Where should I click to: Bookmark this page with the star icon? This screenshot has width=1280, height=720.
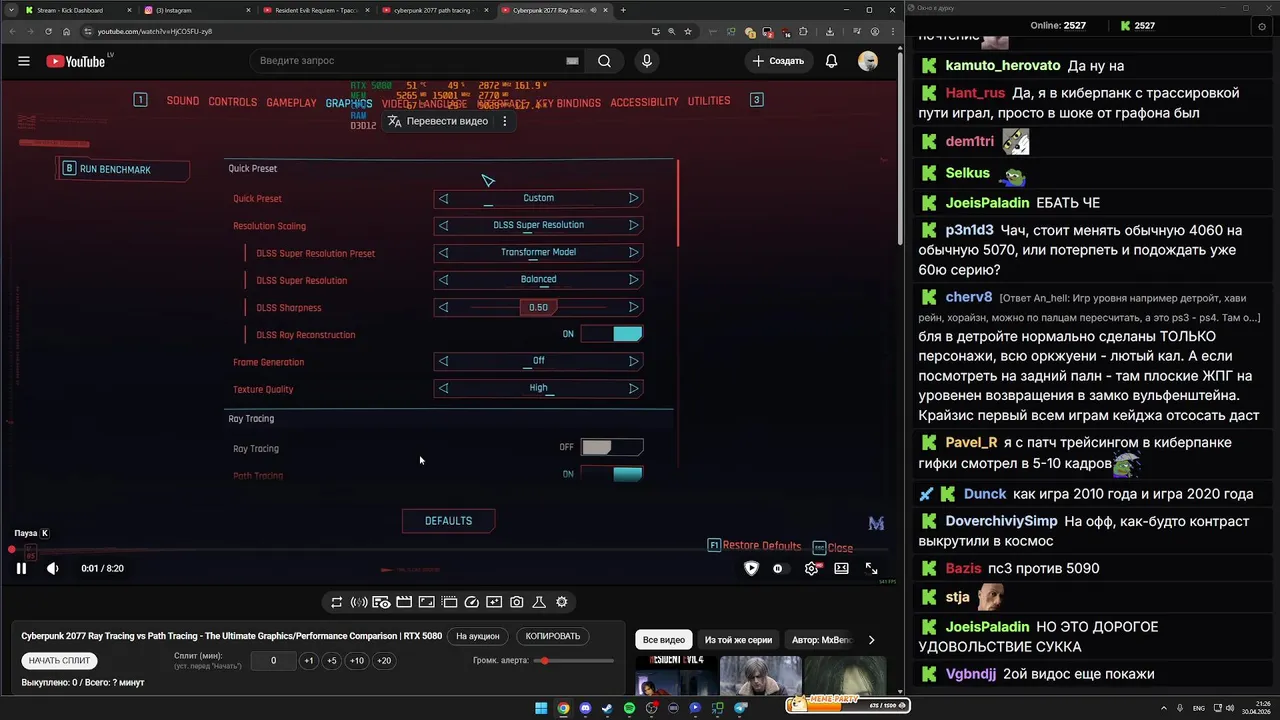pos(688,31)
